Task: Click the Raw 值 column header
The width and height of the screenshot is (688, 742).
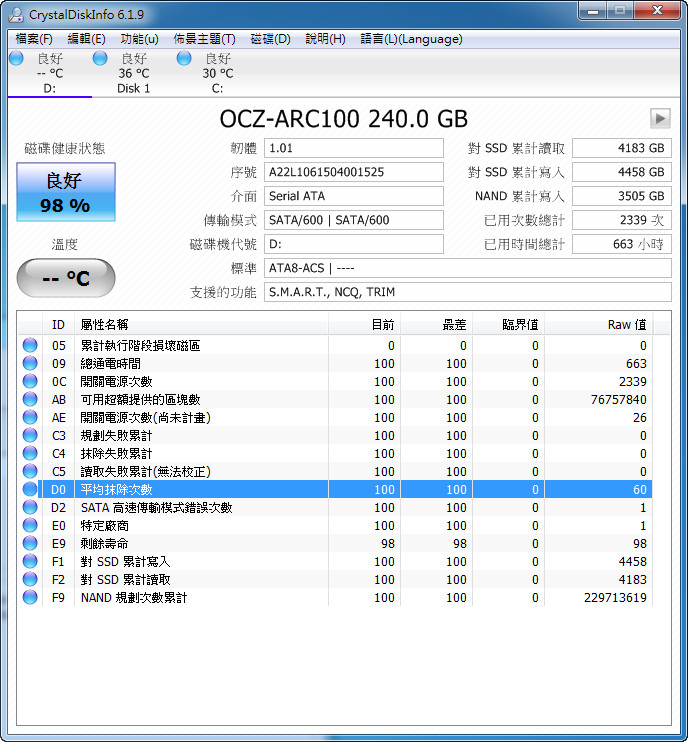Action: pyautogui.click(x=598, y=325)
